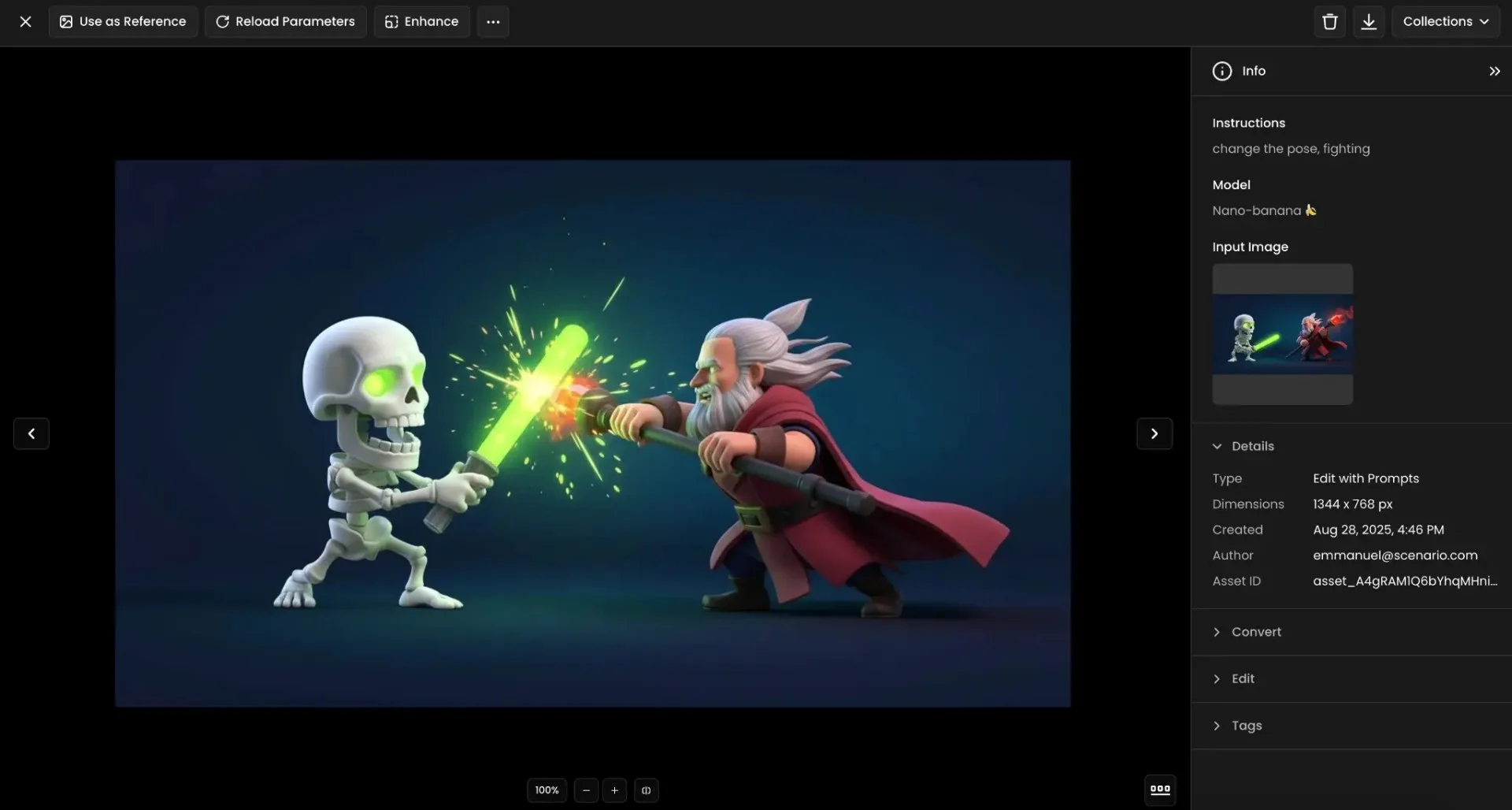Click the Use as Reference button
The image size is (1512, 810).
click(123, 21)
